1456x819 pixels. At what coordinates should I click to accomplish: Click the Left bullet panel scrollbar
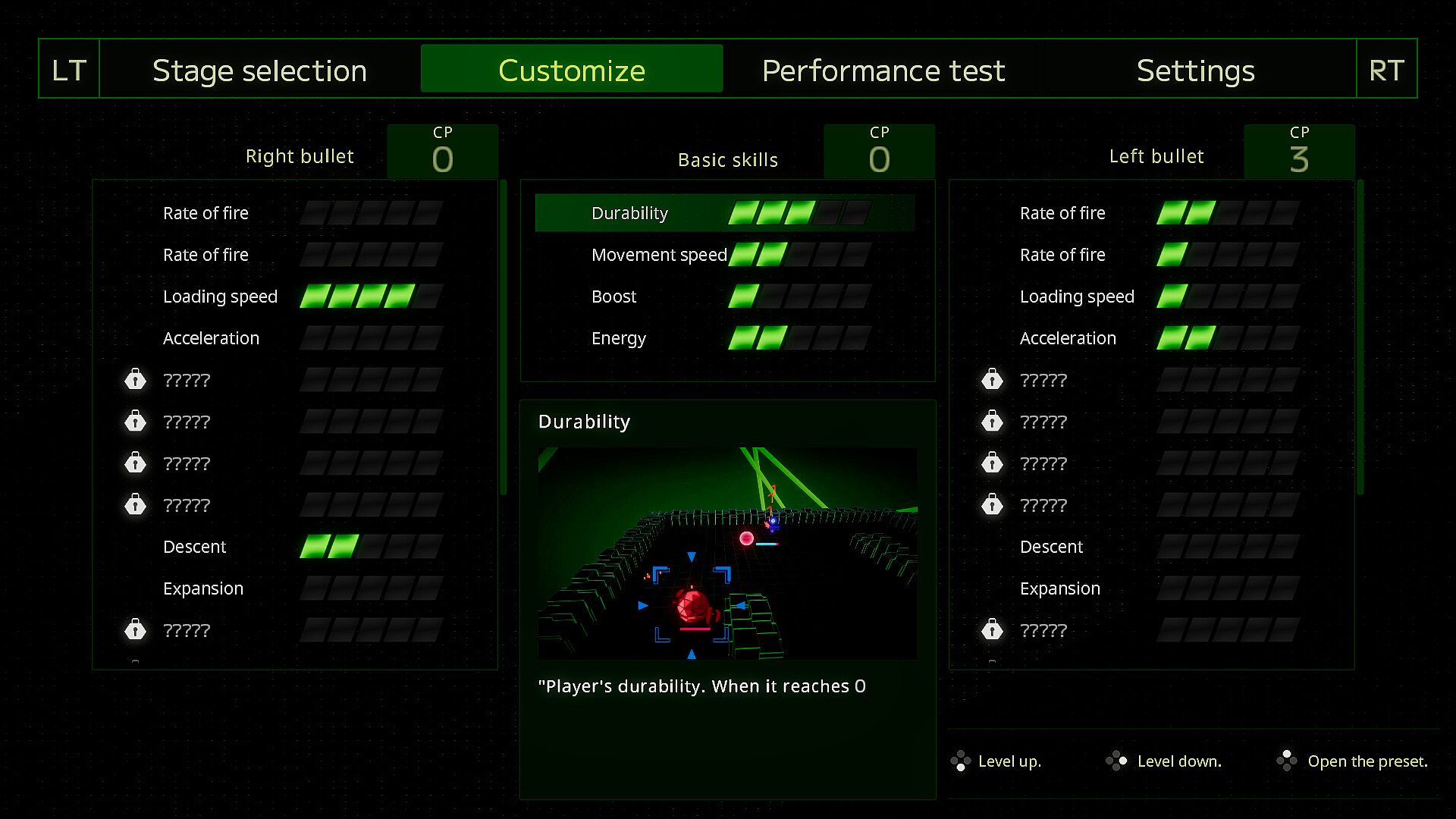(x=1360, y=337)
